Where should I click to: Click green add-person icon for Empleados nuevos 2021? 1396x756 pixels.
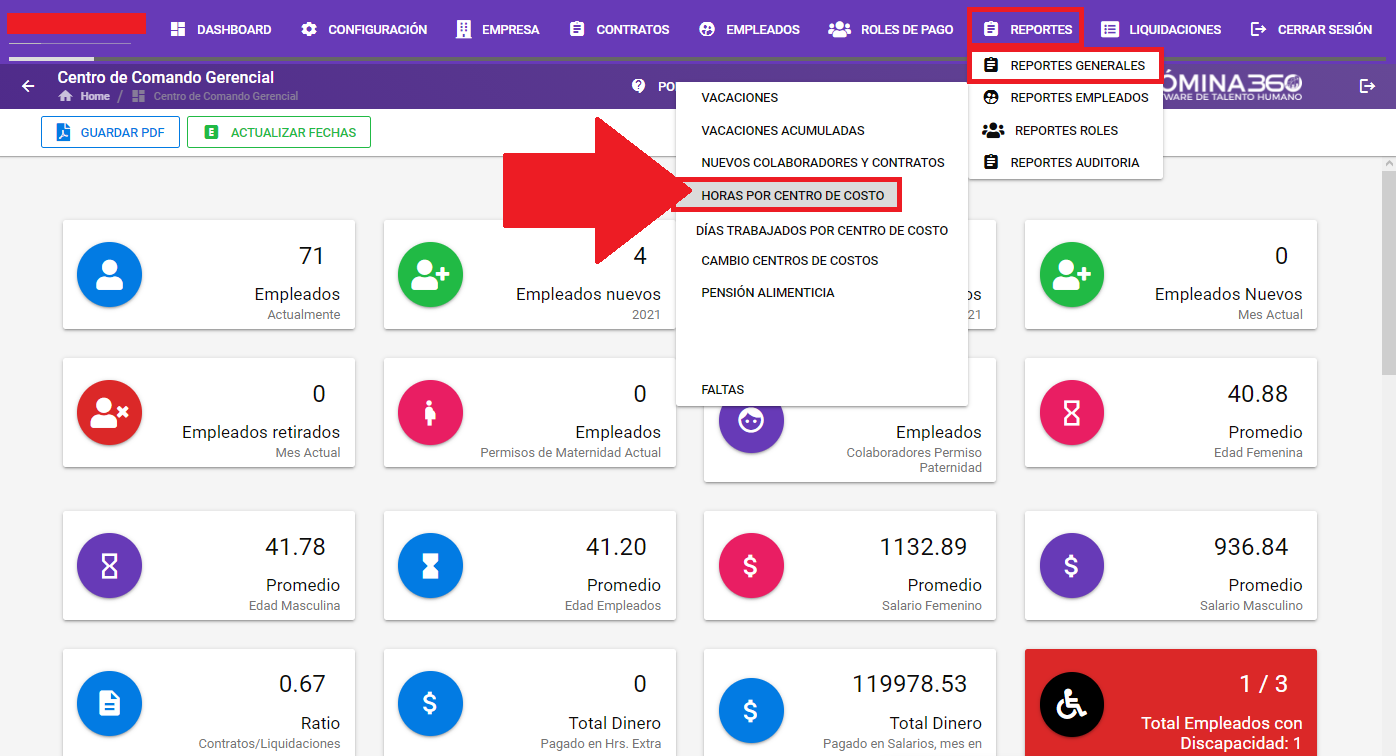[430, 274]
